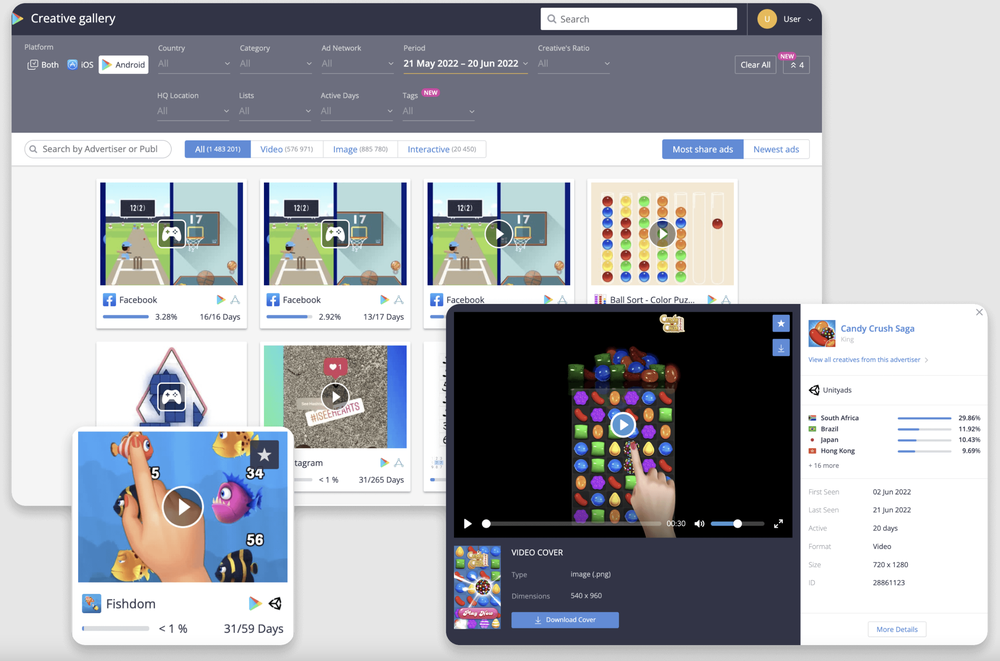Click the Download Cover button

(565, 620)
